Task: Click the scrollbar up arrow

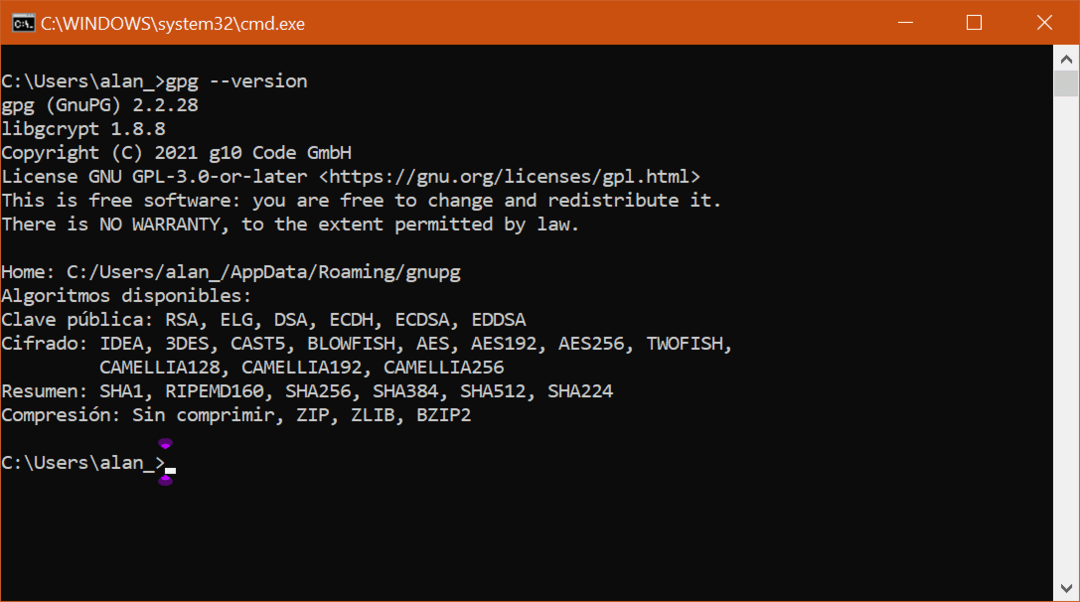Action: click(x=1064, y=57)
